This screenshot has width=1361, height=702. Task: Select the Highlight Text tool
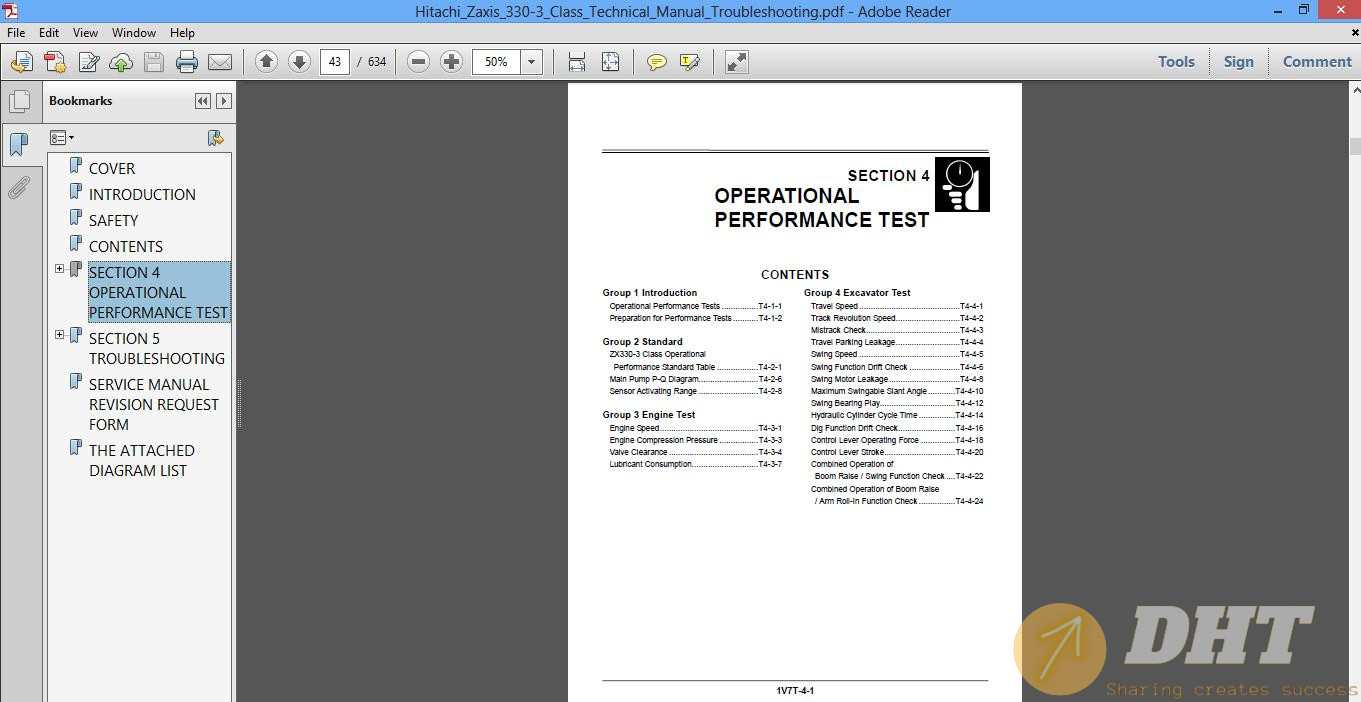[x=689, y=62]
